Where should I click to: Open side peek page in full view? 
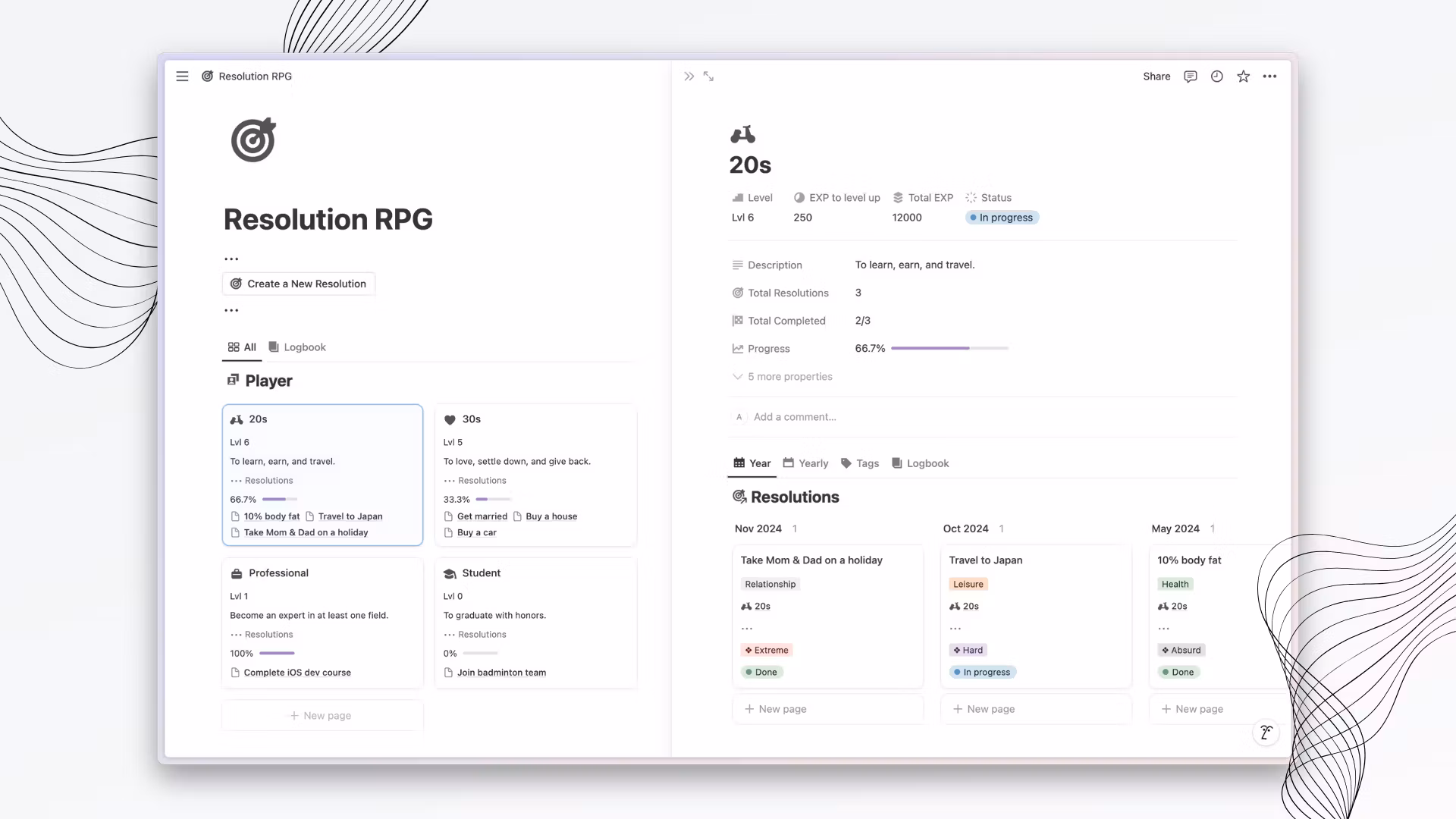tap(708, 77)
